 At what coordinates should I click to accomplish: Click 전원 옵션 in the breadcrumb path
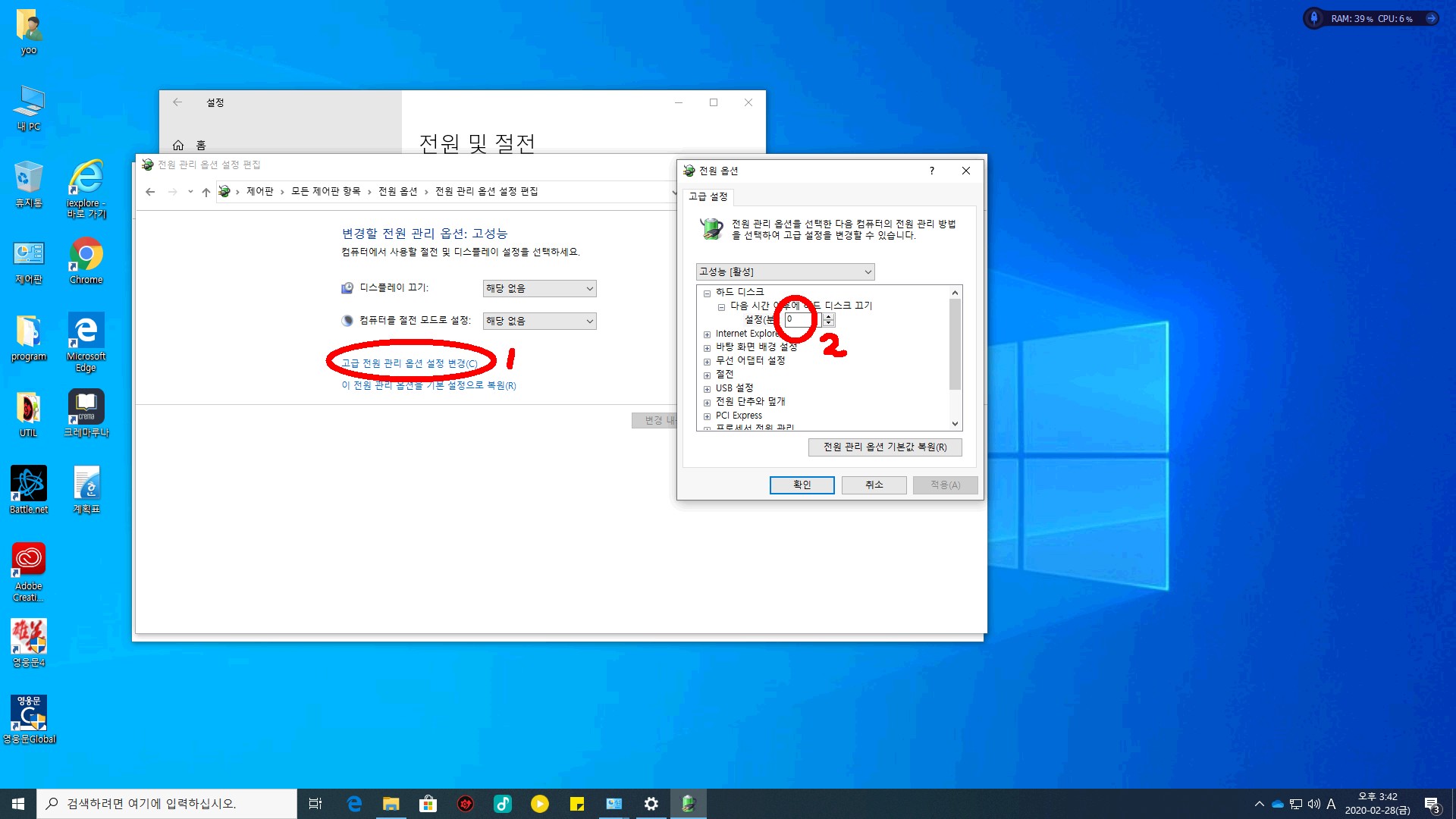point(397,191)
